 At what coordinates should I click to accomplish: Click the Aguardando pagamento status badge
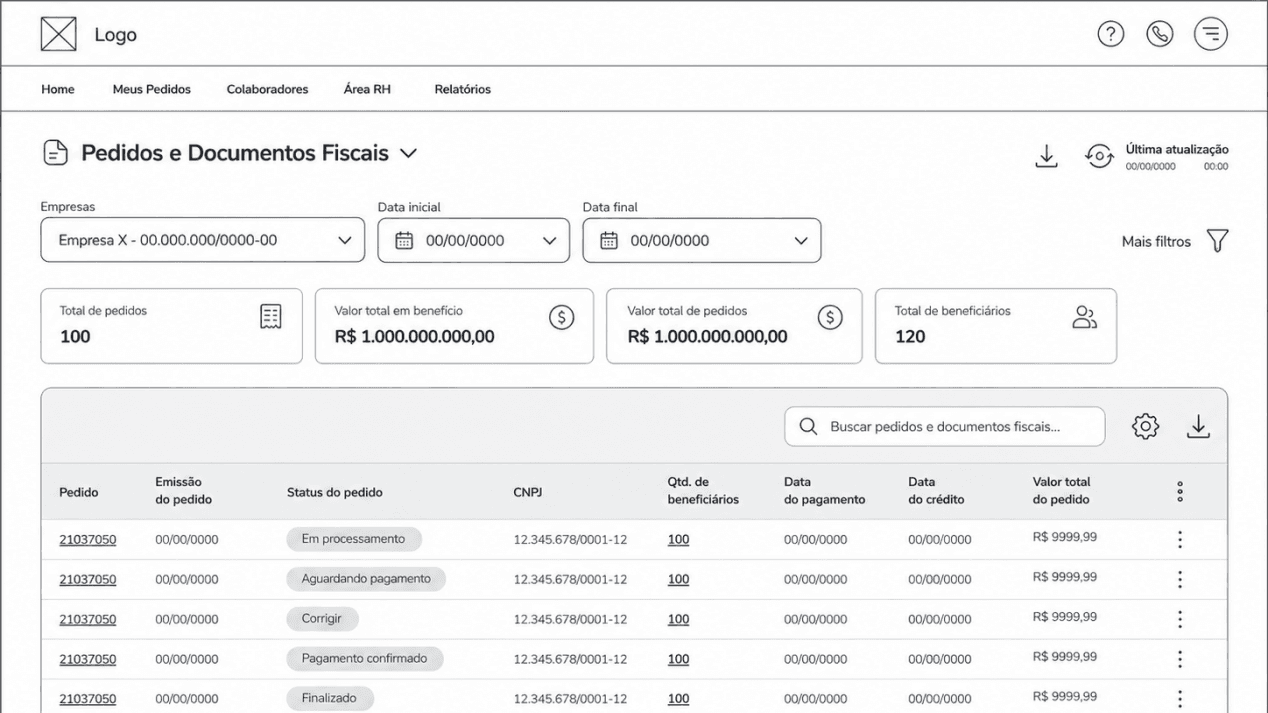pyautogui.click(x=366, y=579)
